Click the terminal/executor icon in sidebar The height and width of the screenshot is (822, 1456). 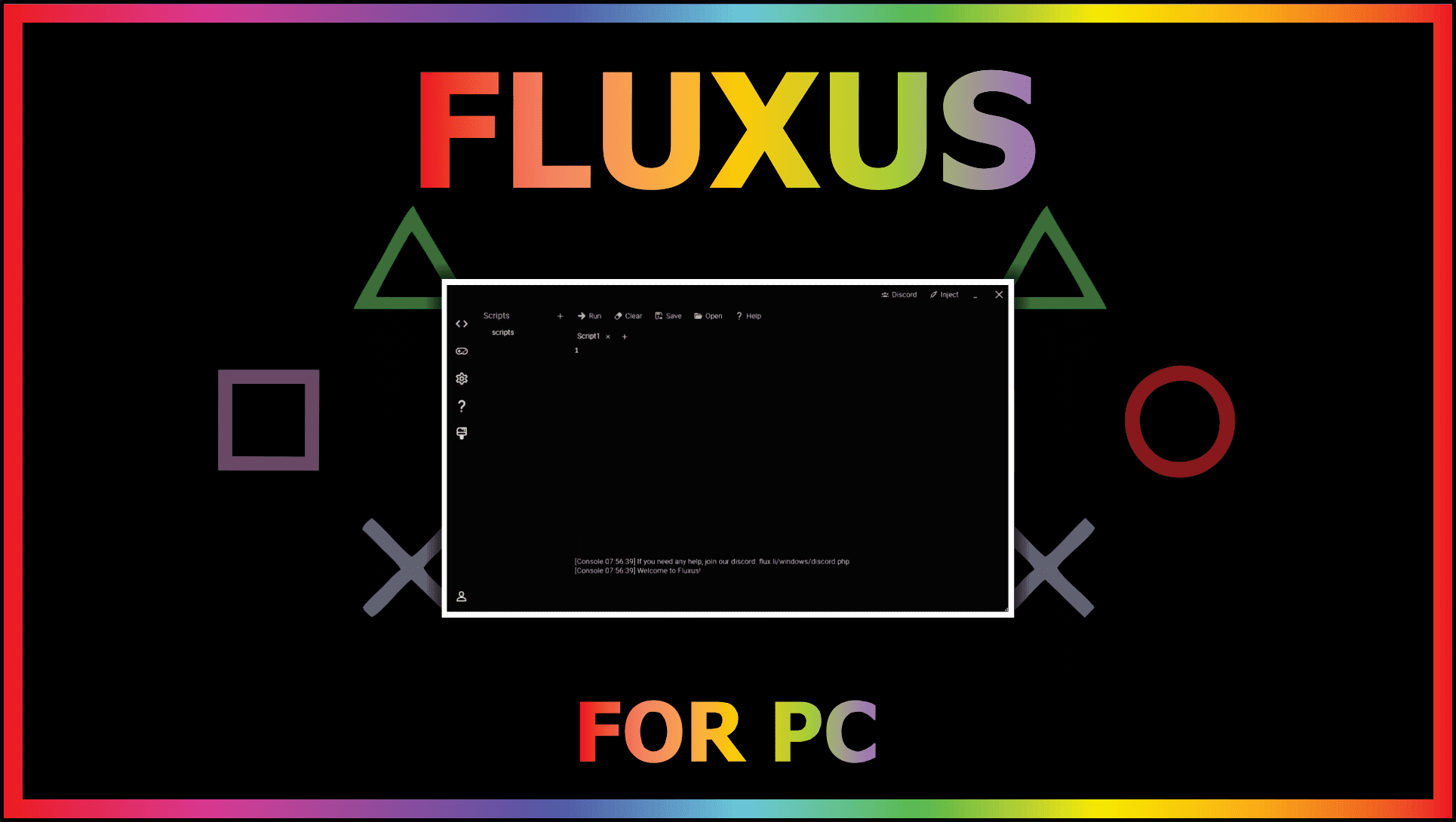(461, 432)
